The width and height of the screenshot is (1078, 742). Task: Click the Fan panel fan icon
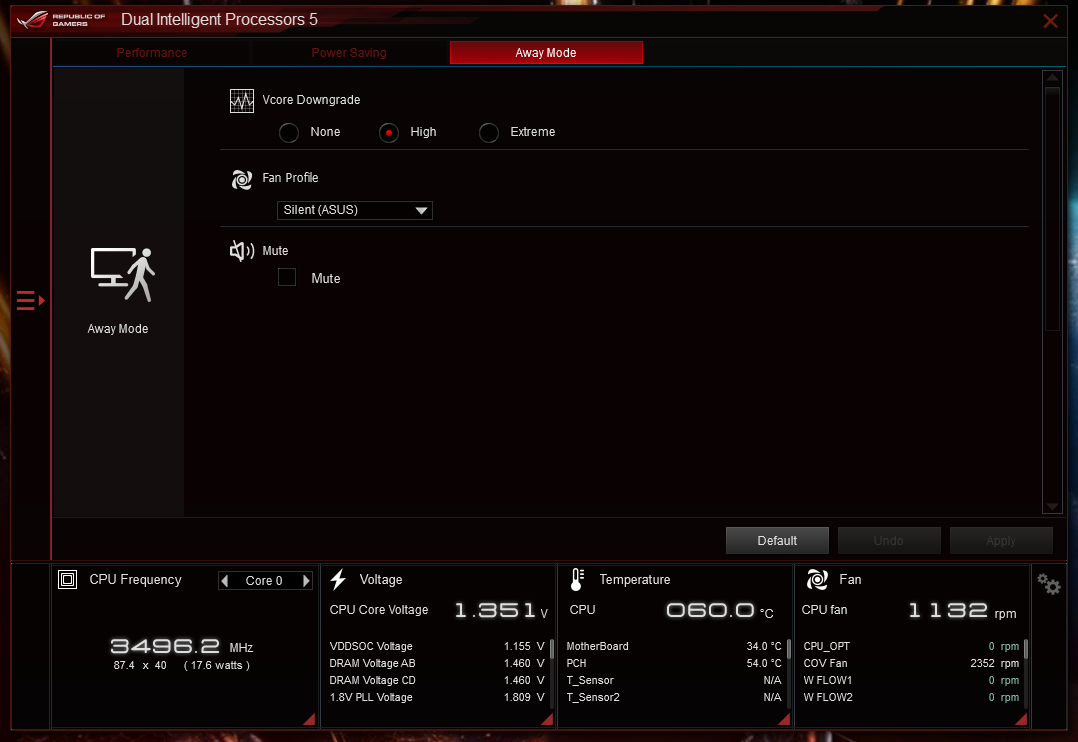(x=817, y=580)
